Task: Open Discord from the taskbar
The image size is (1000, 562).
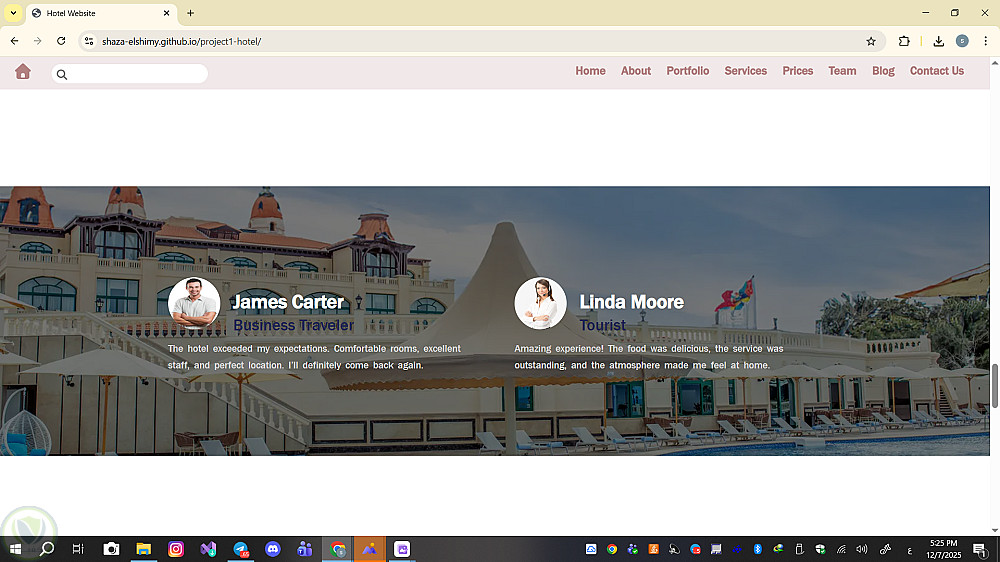Action: pos(273,549)
